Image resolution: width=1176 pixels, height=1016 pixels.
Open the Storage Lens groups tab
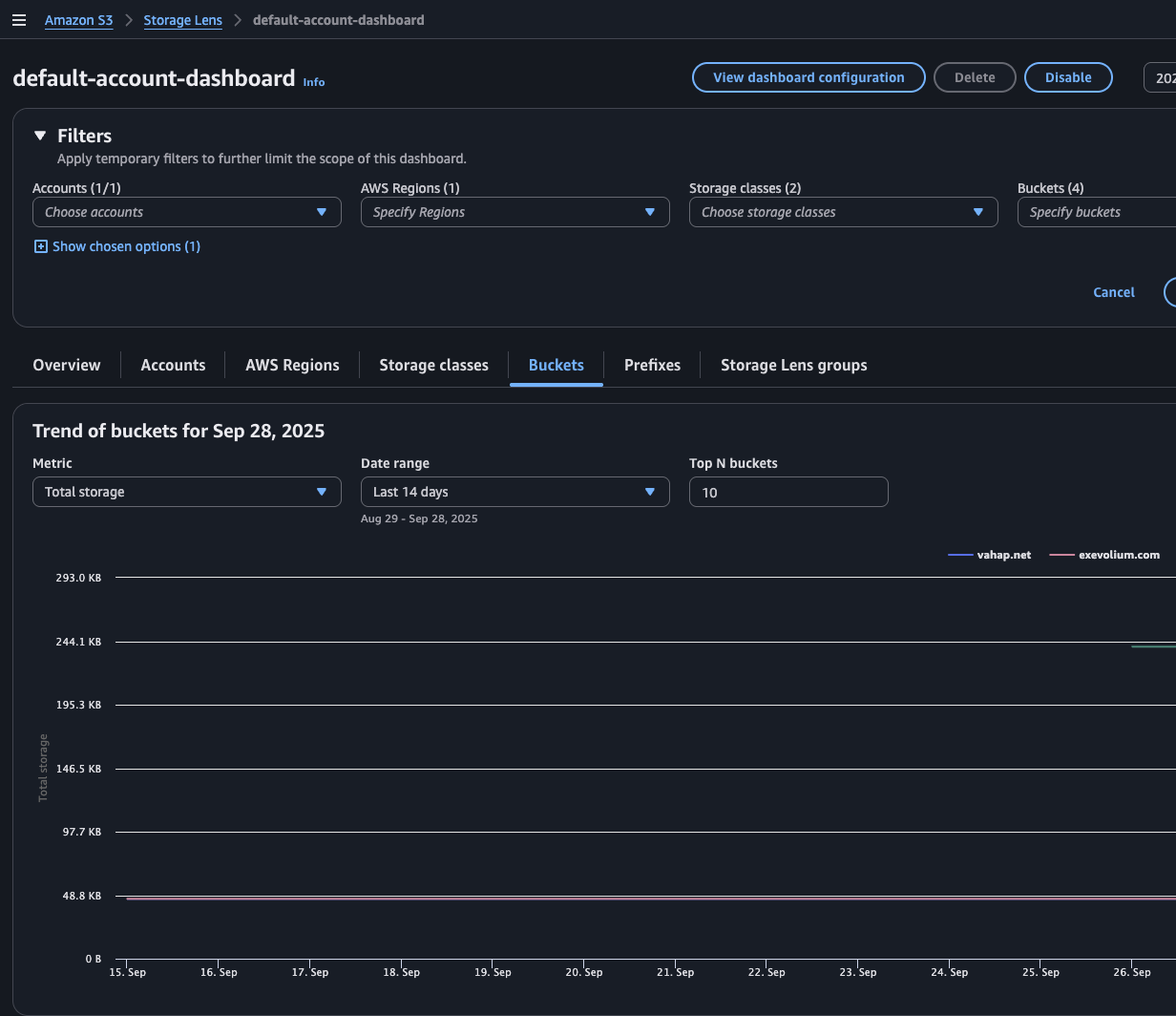[793, 365]
